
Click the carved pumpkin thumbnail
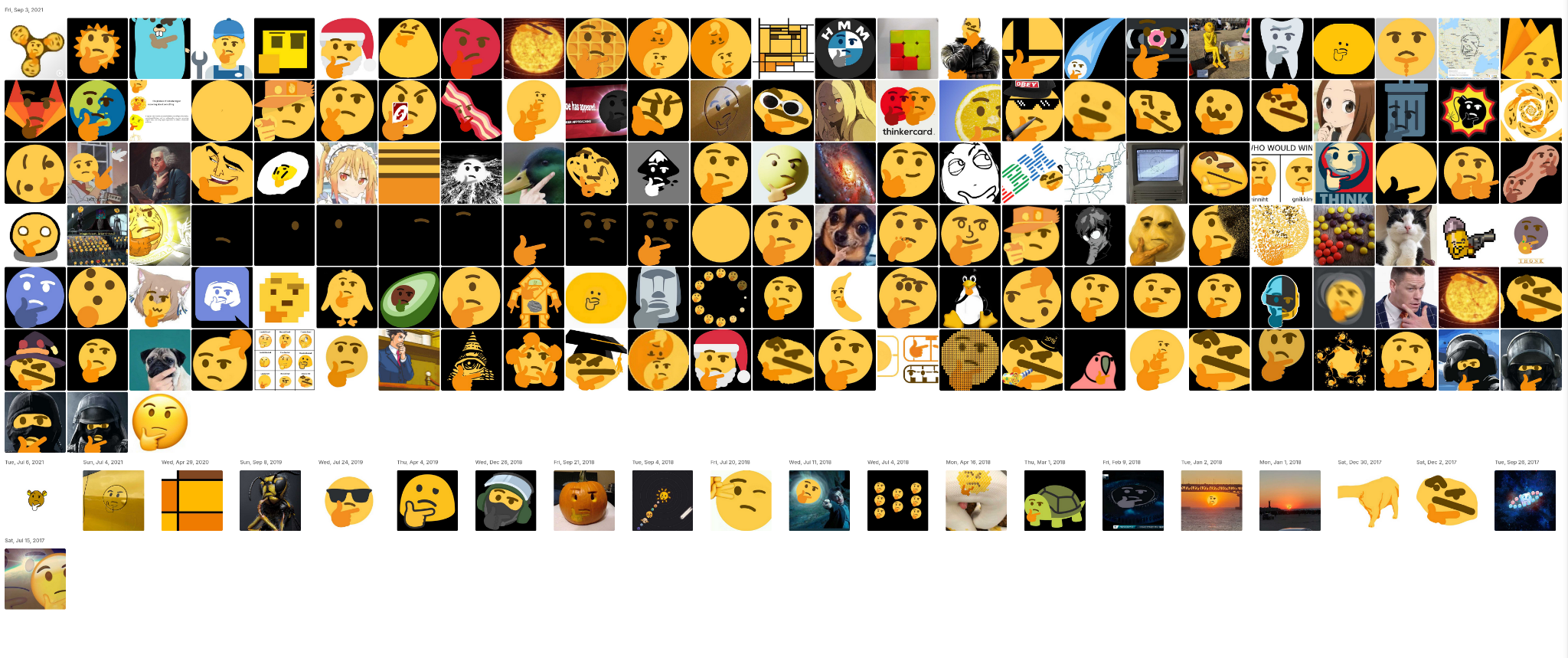584,501
